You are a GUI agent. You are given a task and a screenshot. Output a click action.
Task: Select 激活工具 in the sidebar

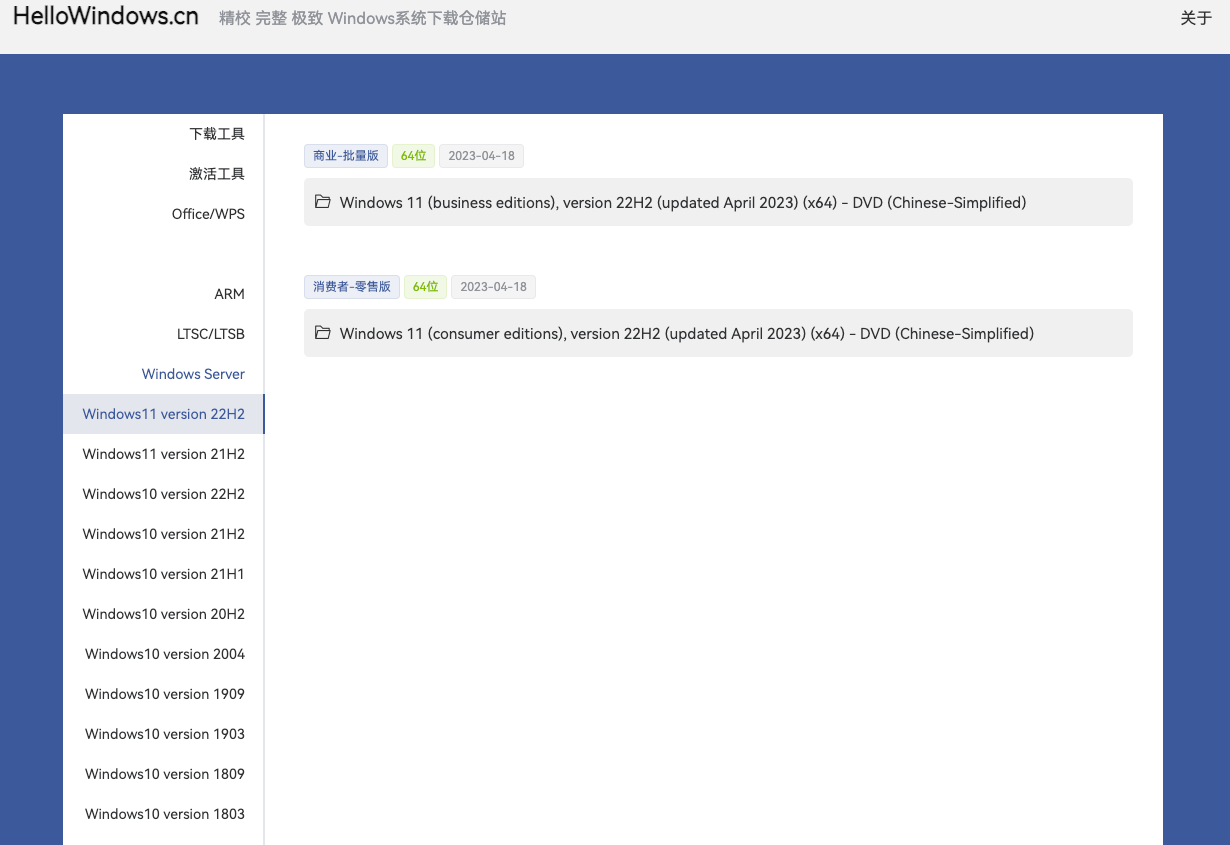point(217,174)
